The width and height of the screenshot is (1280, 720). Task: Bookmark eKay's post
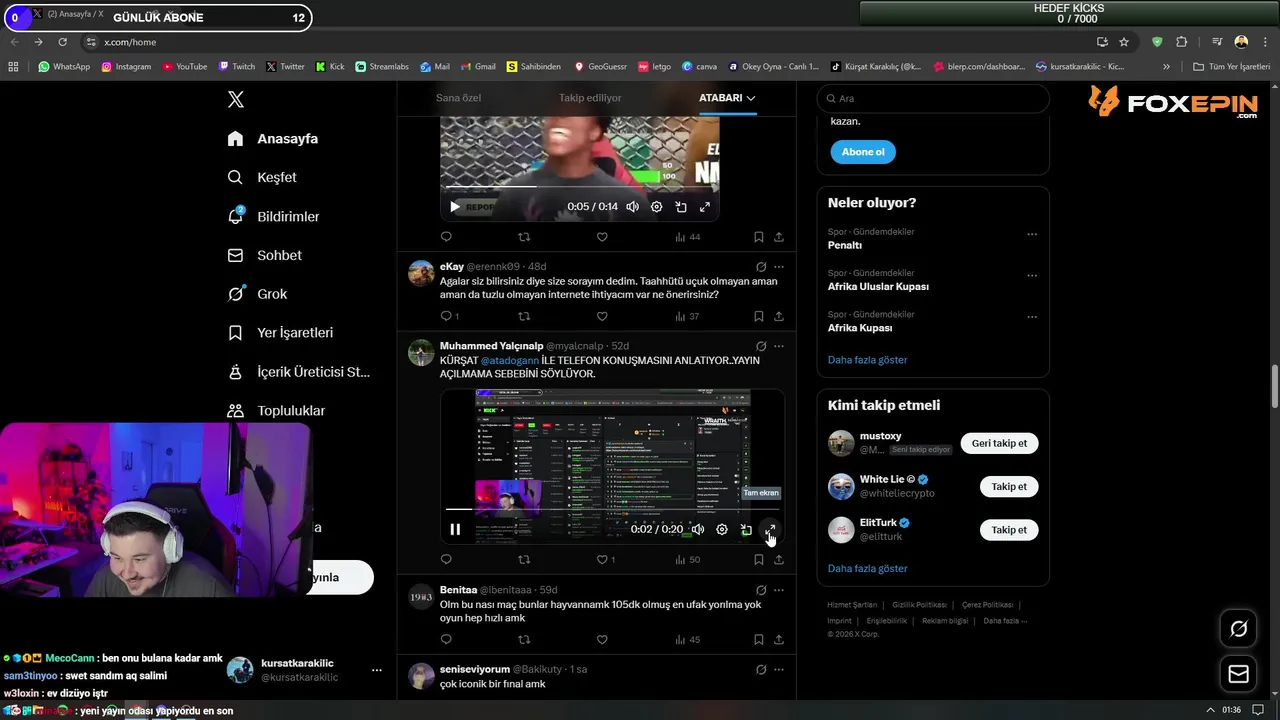pyautogui.click(x=758, y=316)
